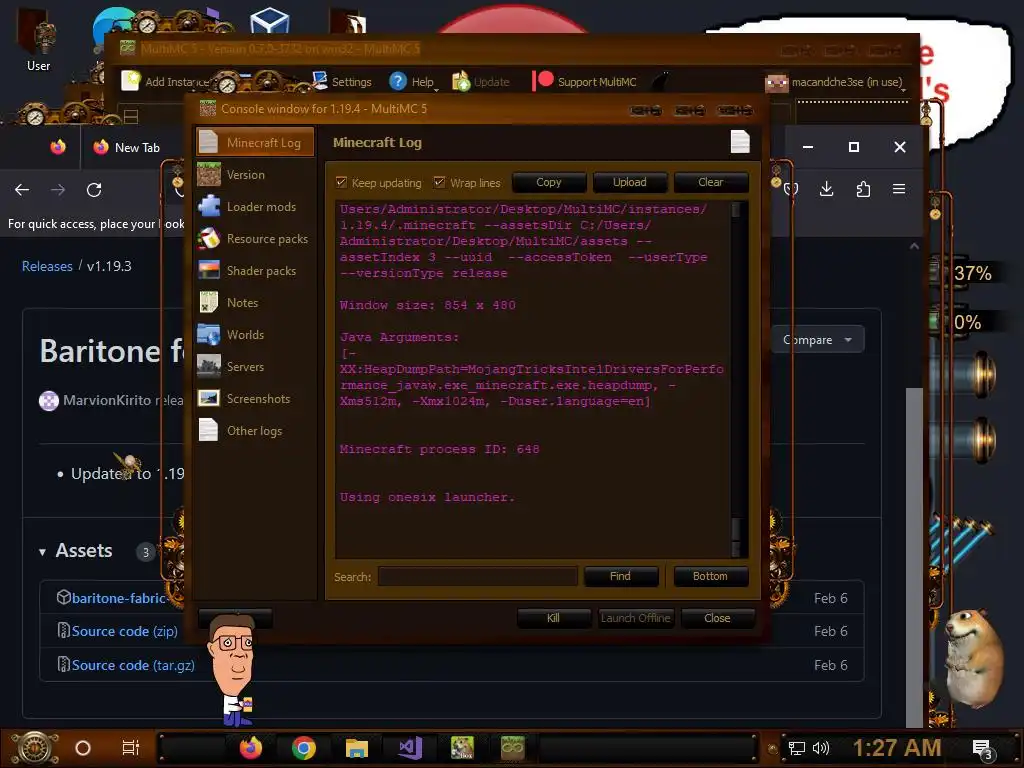Toggle the Keep updating checkbox
The width and height of the screenshot is (1024, 768).
(x=341, y=182)
